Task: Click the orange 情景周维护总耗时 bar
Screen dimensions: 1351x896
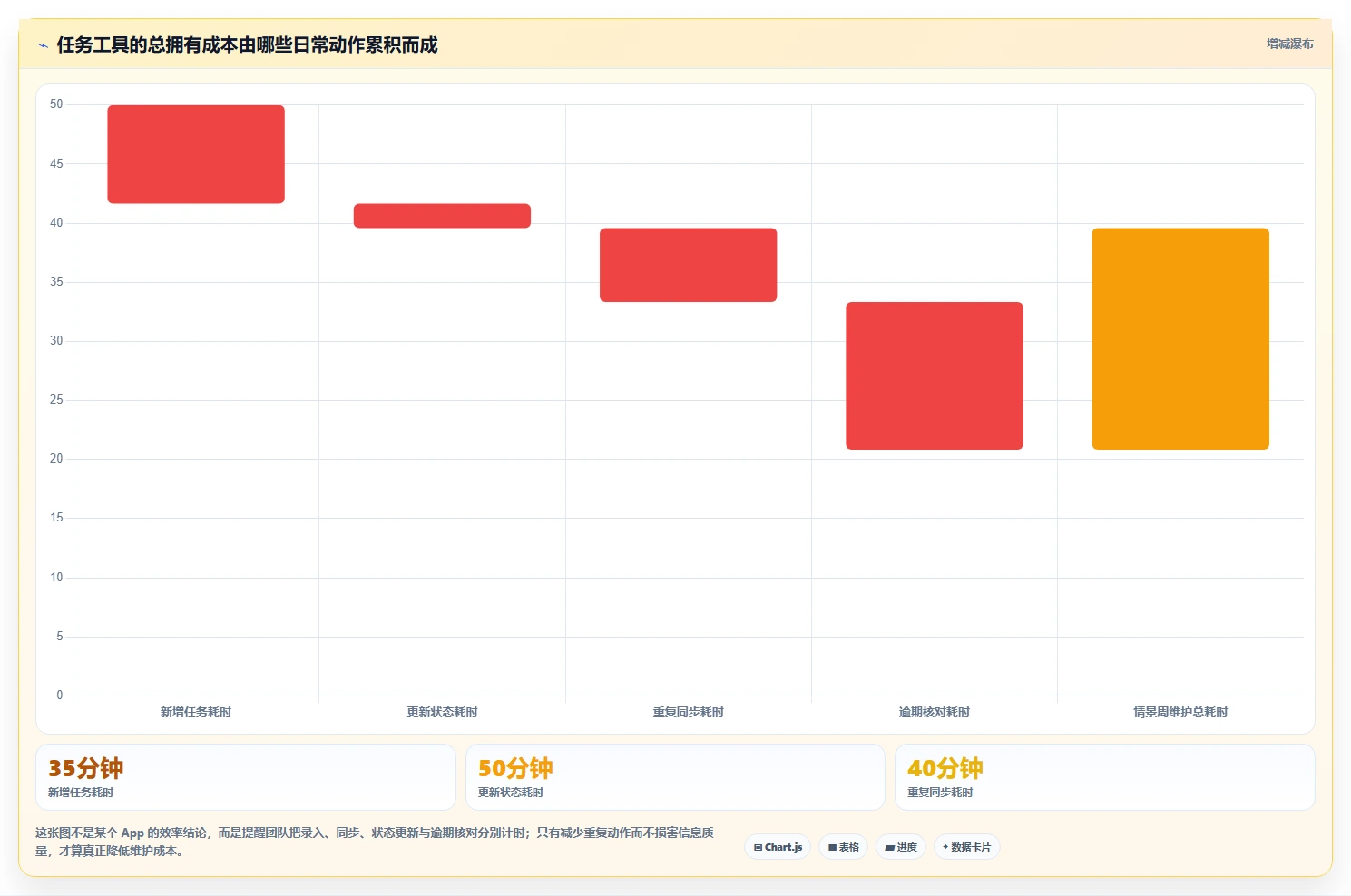Action: (x=1180, y=339)
